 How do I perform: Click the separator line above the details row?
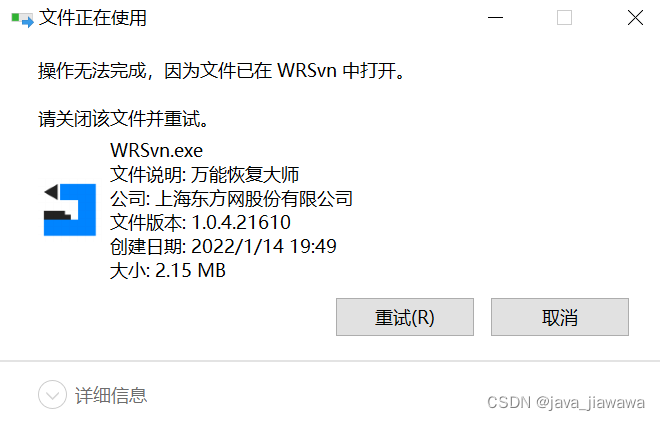(330, 361)
